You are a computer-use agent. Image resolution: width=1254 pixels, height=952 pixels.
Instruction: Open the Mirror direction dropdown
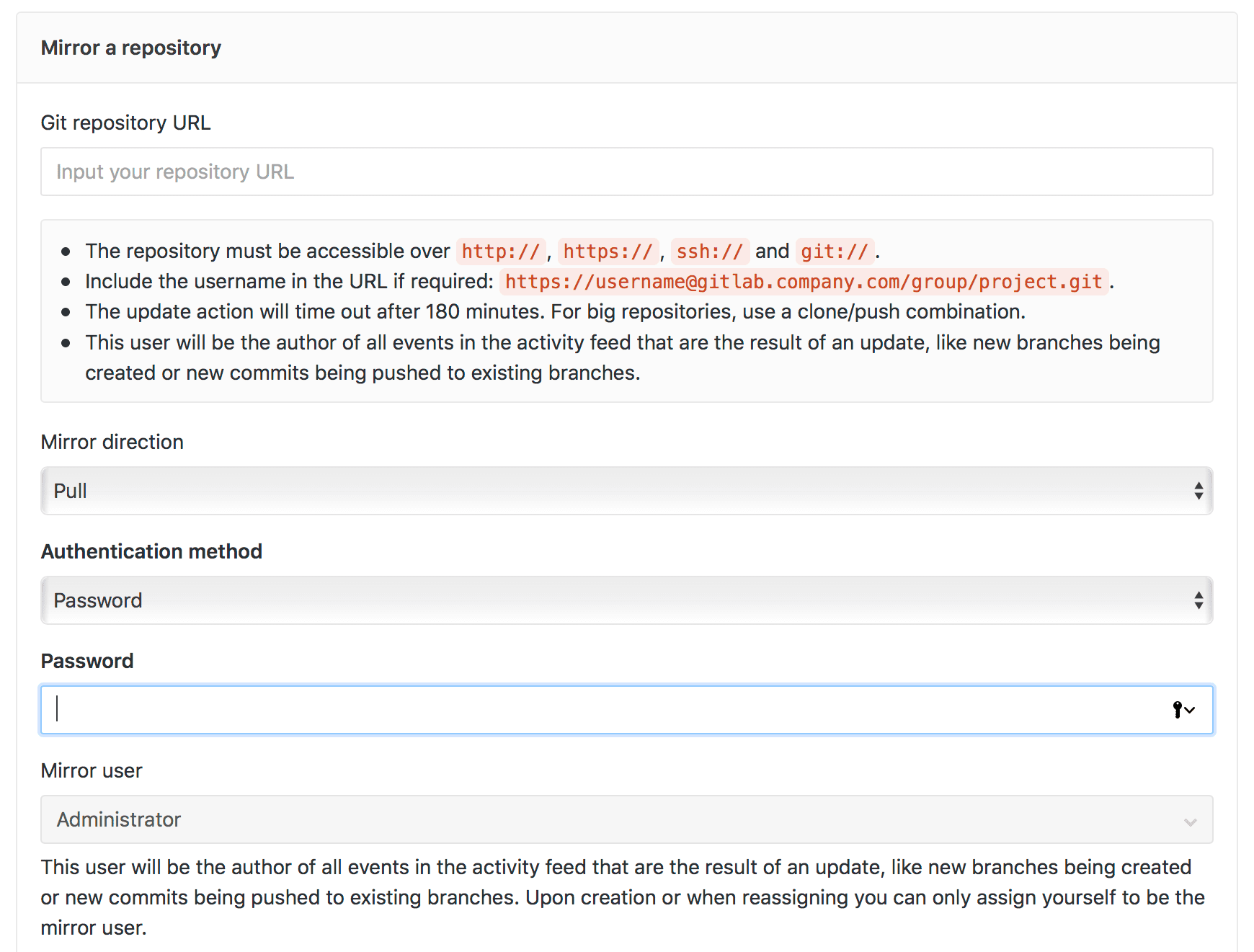pyautogui.click(x=626, y=491)
